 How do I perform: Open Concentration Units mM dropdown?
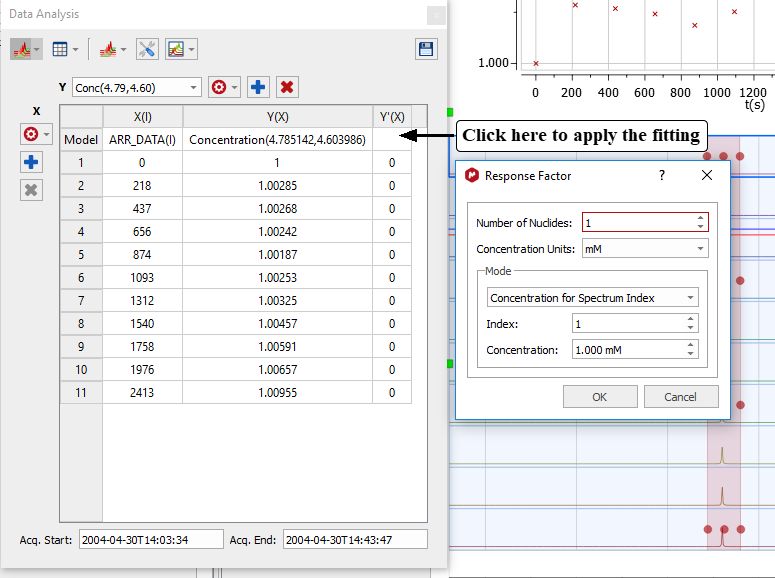coord(645,249)
